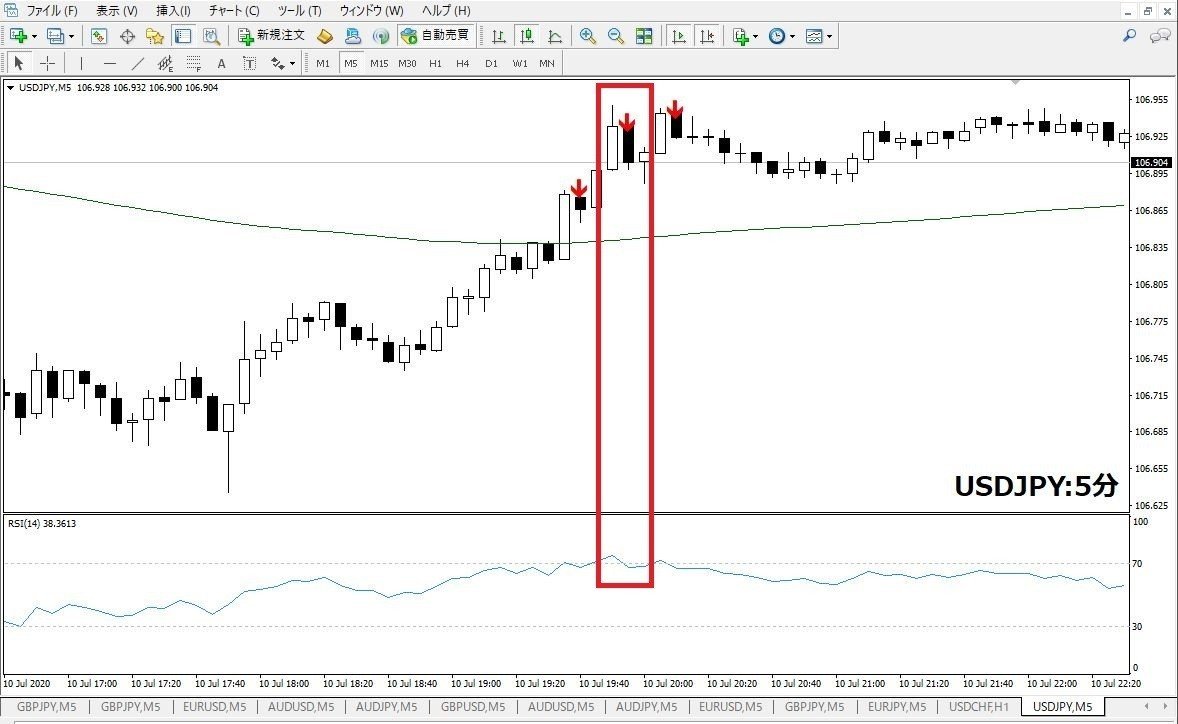Image resolution: width=1178 pixels, height=724 pixels.
Task: Open the 表示 (V) menu
Action: [x=116, y=11]
